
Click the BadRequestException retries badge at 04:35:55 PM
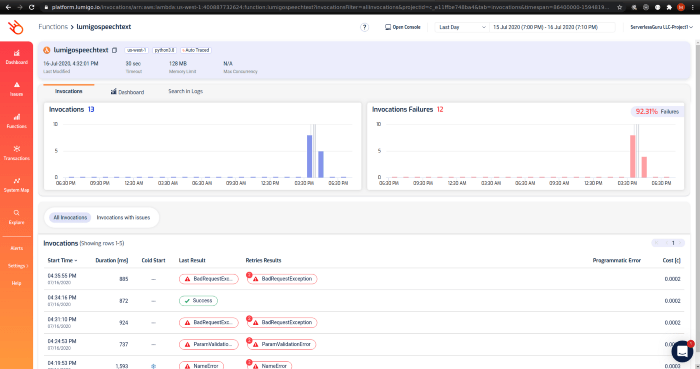tap(282, 279)
